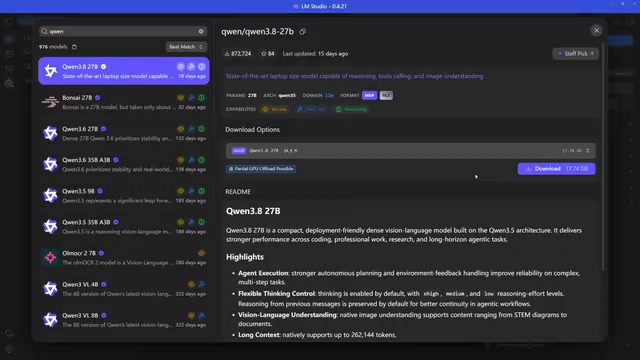Click the Bonsai 27B logo icon

[x=51, y=102]
